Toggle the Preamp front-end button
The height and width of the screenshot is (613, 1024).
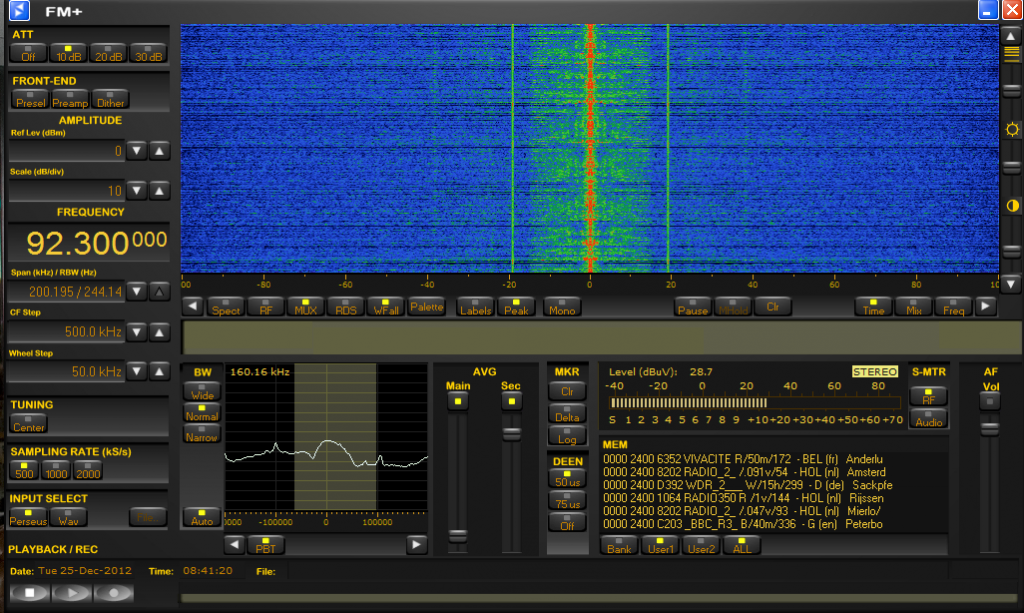(x=69, y=100)
